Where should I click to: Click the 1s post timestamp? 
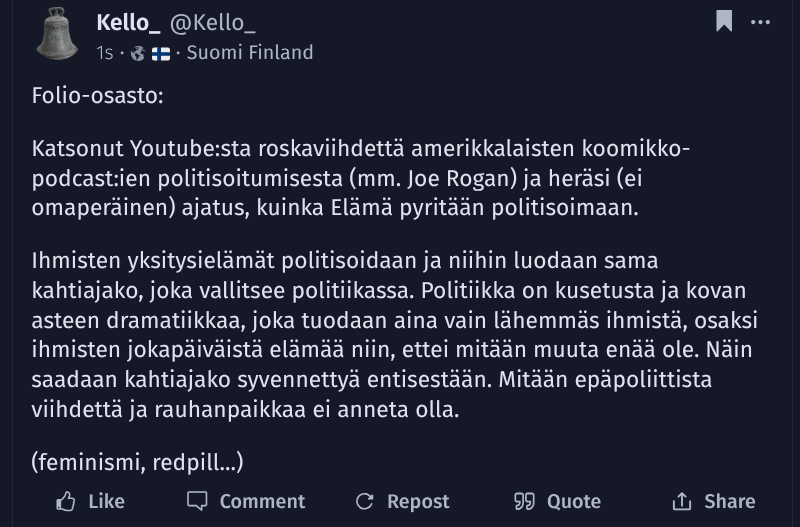(105, 53)
